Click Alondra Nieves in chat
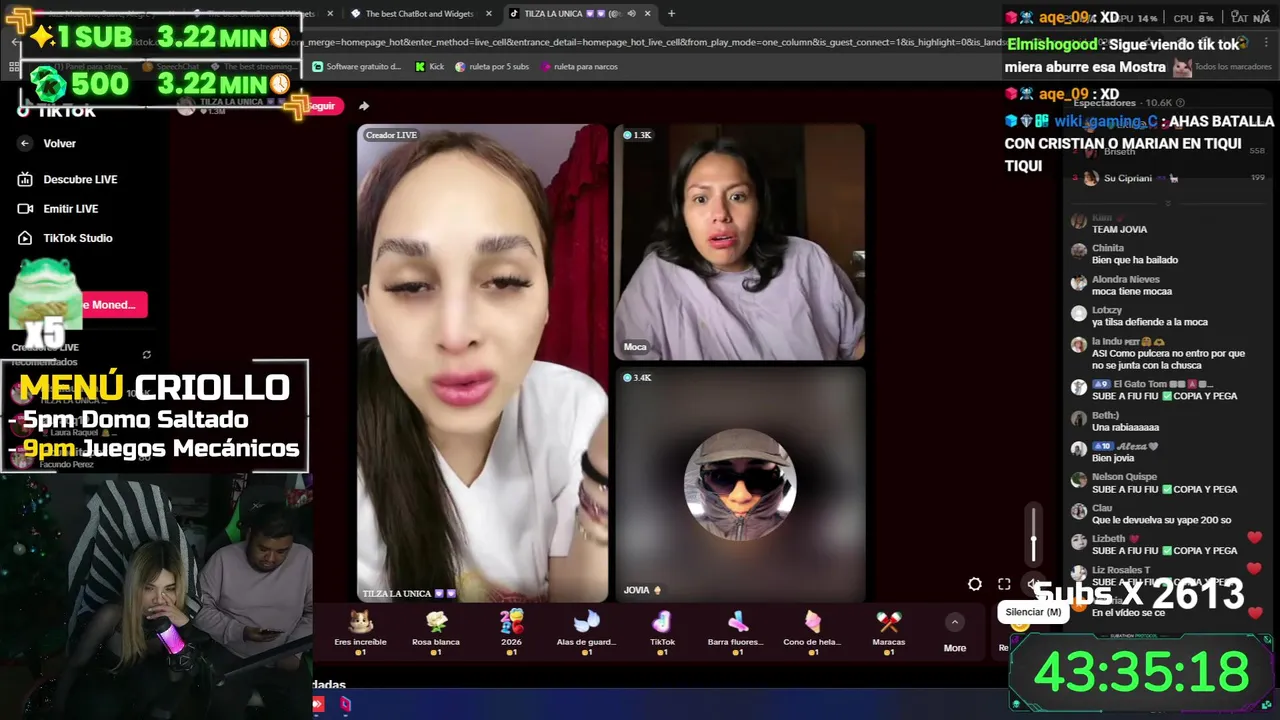The height and width of the screenshot is (720, 1280). pyautogui.click(x=1126, y=279)
